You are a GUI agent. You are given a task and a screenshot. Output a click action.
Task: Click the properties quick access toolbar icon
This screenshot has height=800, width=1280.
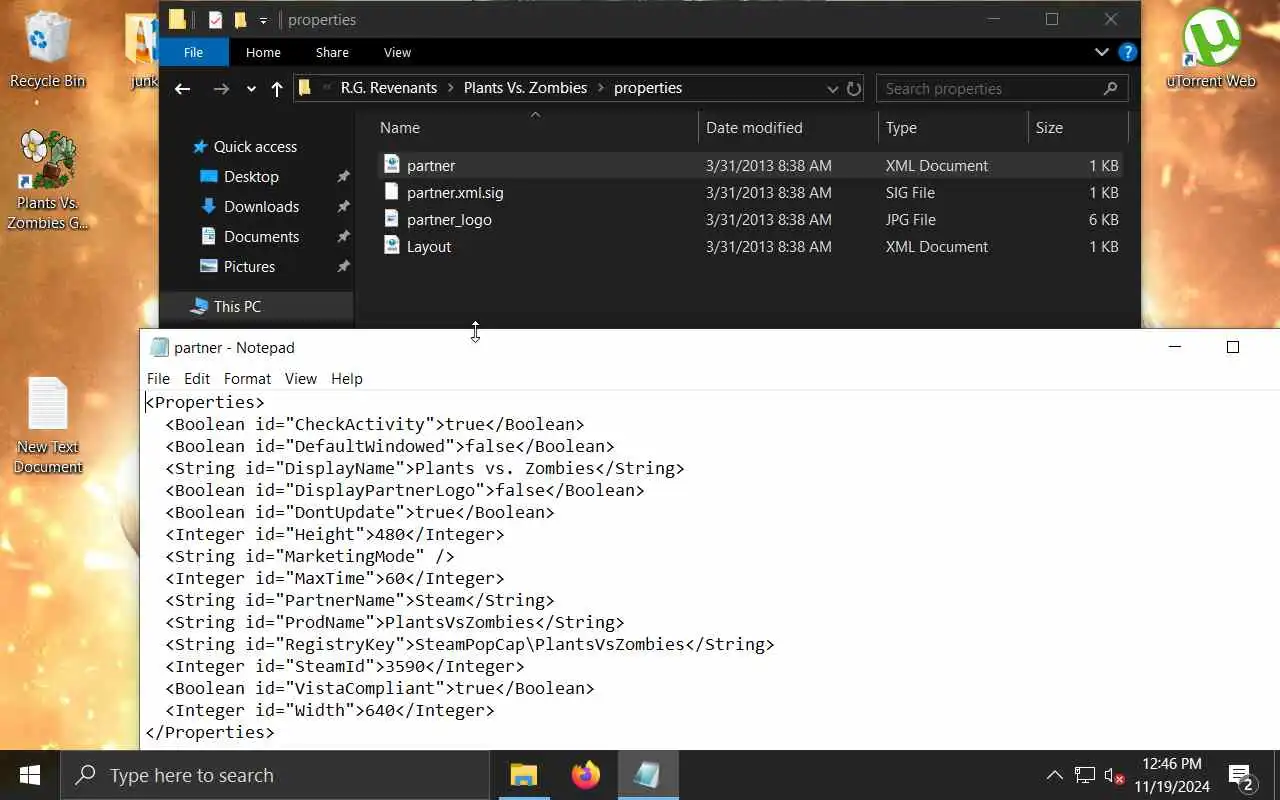click(215, 19)
